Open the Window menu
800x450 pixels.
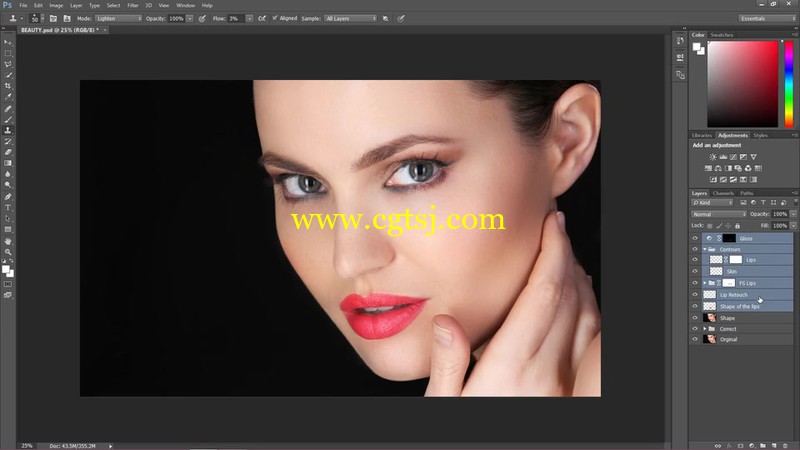pyautogui.click(x=185, y=5)
